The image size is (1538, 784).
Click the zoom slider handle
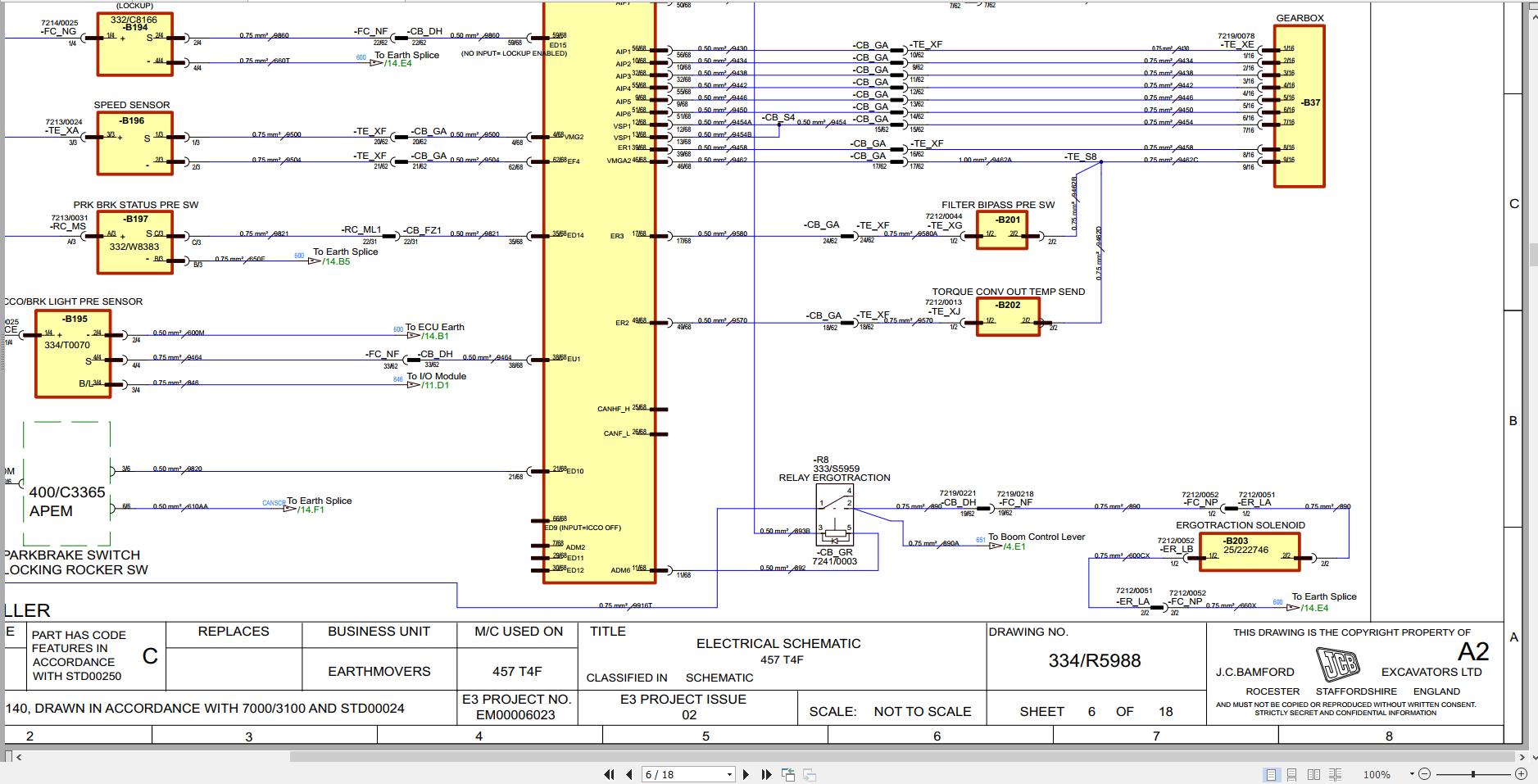(1473, 774)
